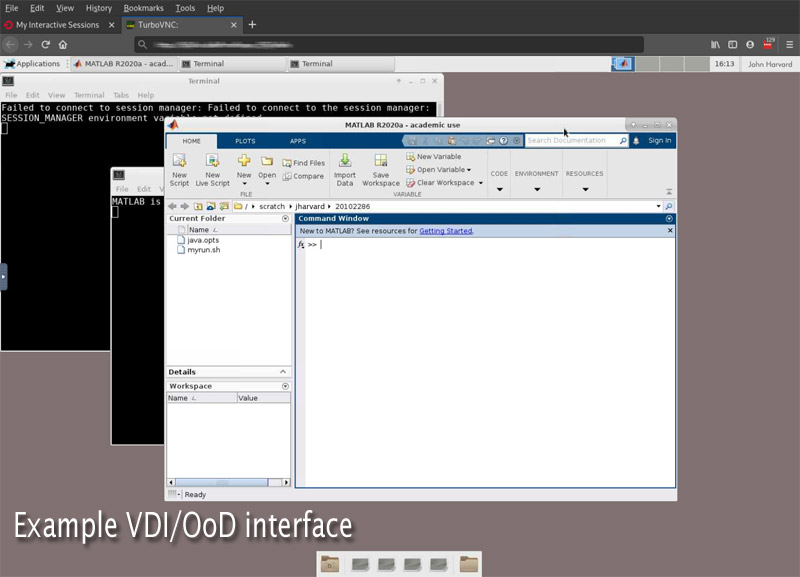Viewport: 800px width, 577px height.
Task: Click the Import Data icon
Action: (345, 162)
